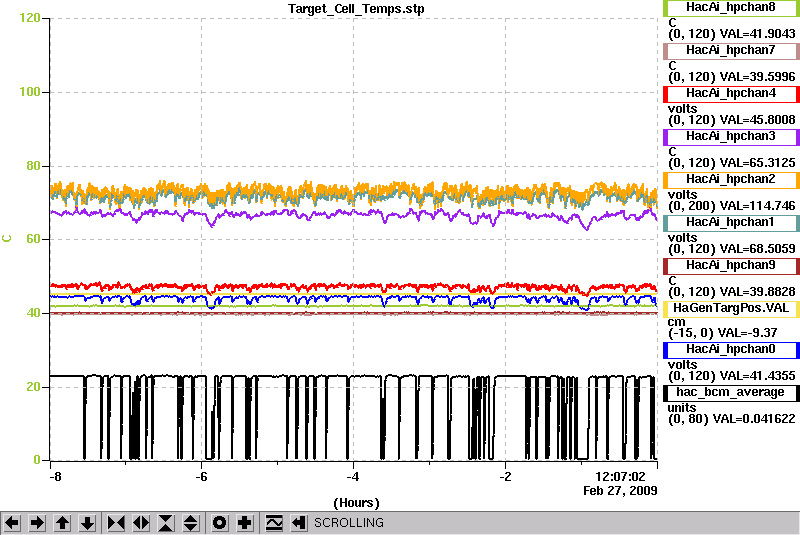Click the SCROLLING status text
The height and width of the screenshot is (535, 800).
click(349, 523)
